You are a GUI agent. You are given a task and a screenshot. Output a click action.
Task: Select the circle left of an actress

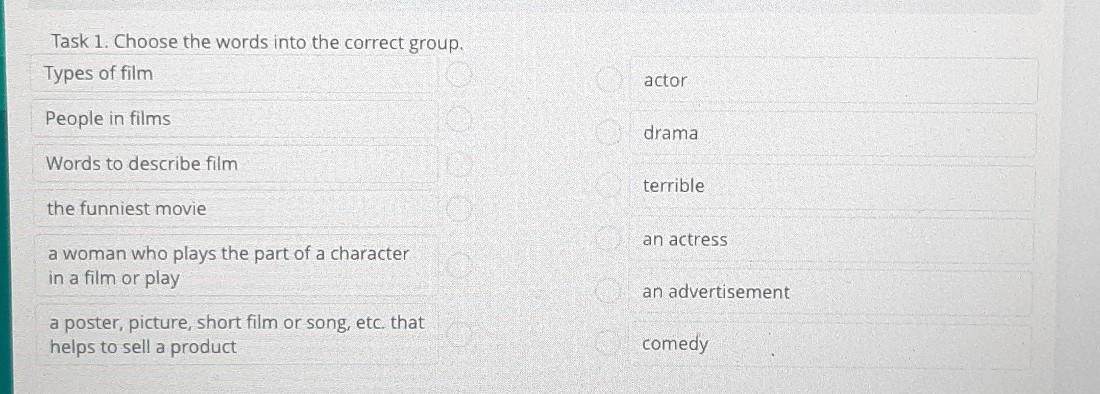[x=608, y=240]
